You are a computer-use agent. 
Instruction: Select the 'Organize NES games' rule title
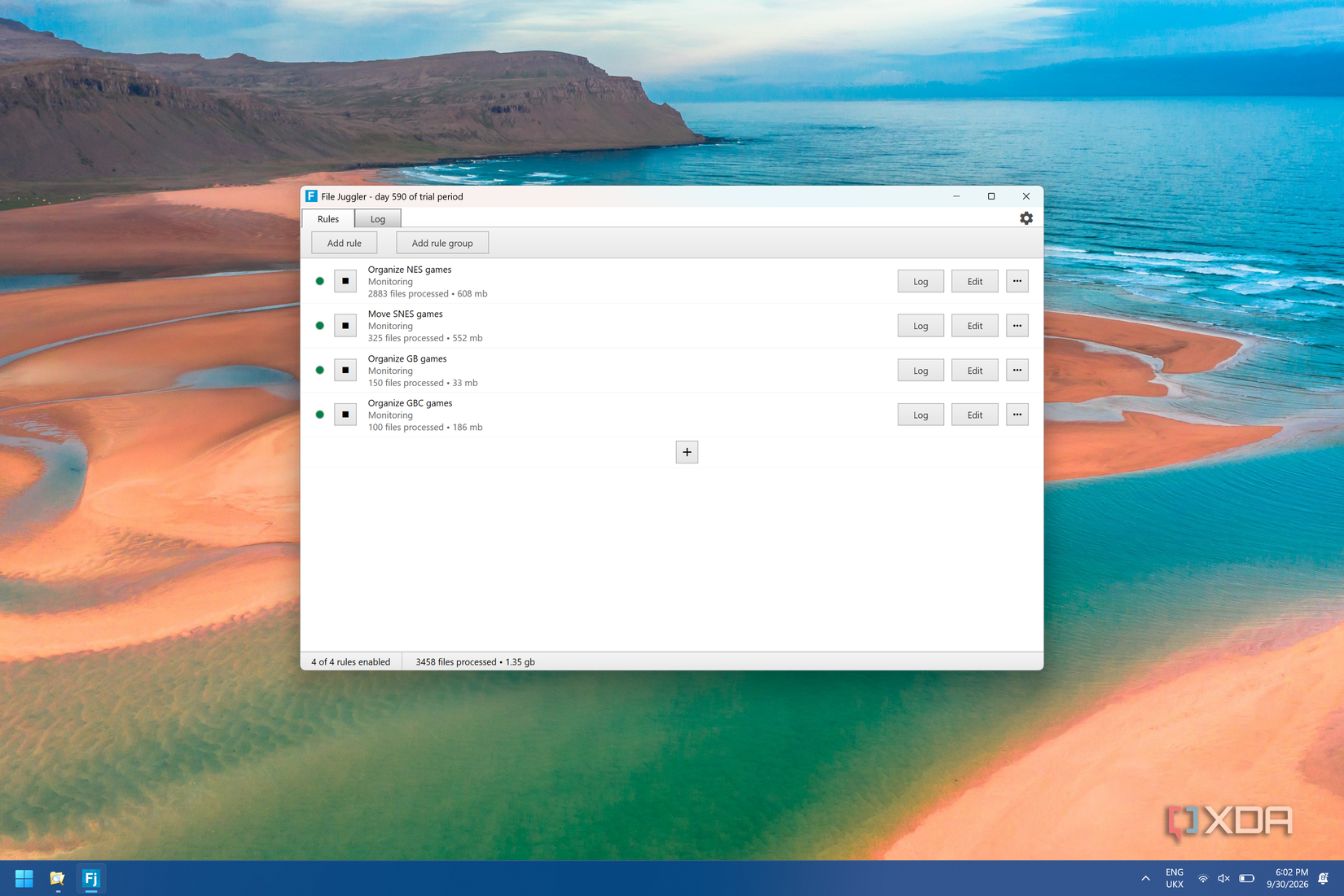(410, 270)
